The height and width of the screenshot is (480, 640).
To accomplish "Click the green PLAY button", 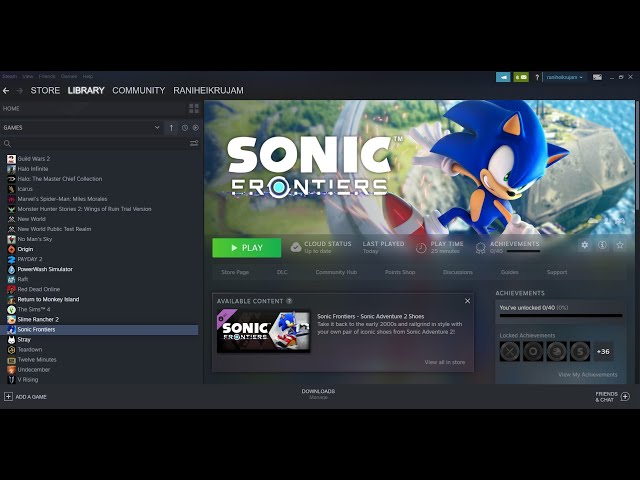I will pyautogui.click(x=247, y=248).
